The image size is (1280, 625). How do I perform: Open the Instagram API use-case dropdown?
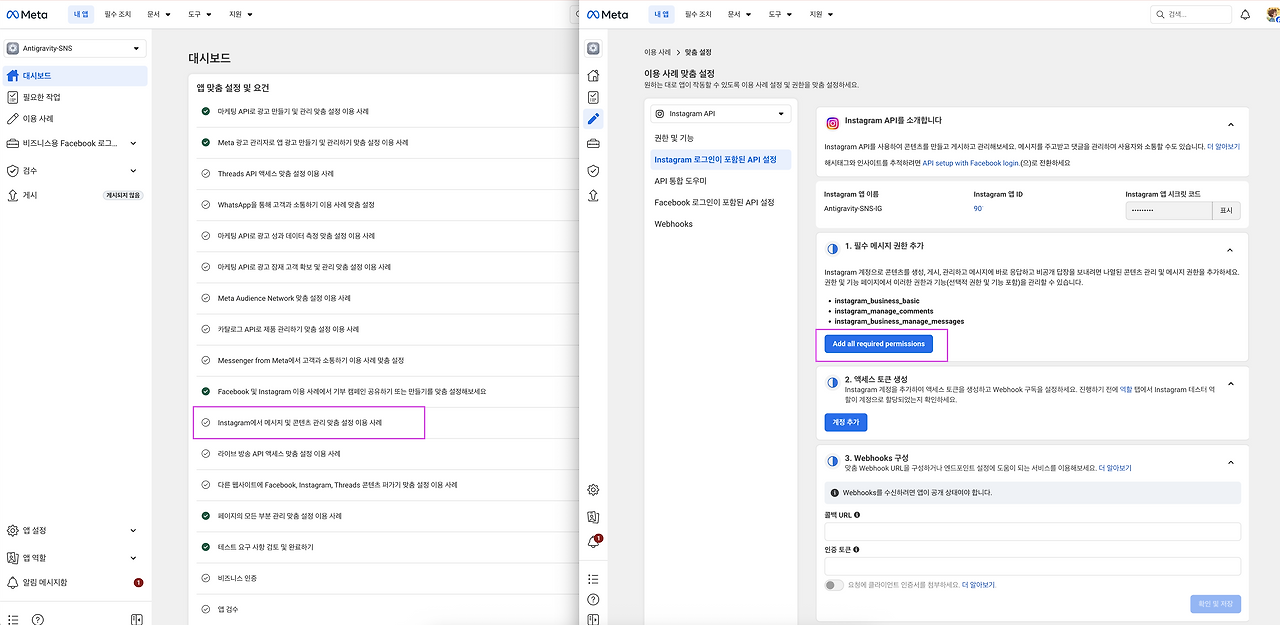[720, 114]
